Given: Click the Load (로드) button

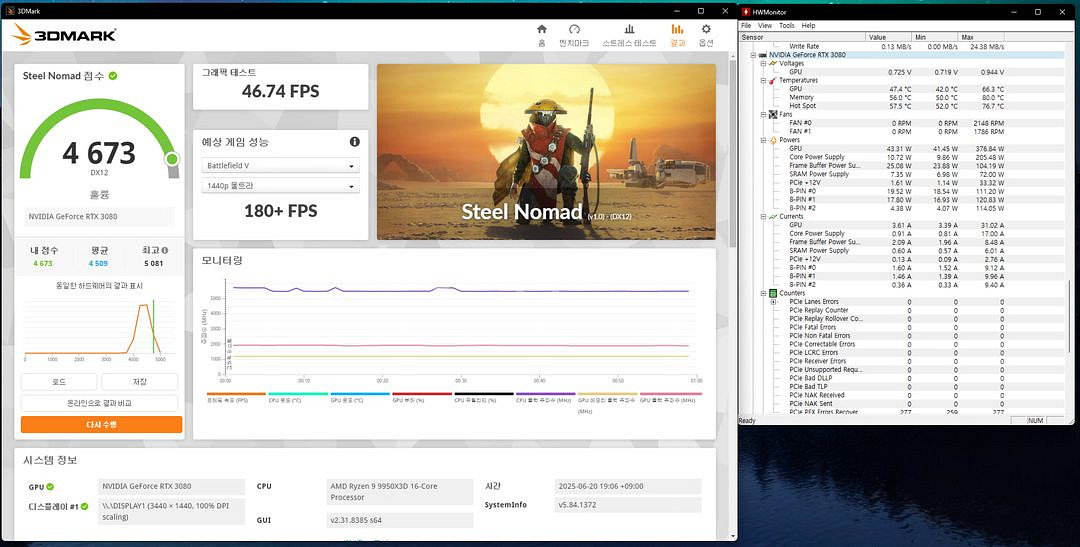Looking at the screenshot, I should tap(59, 382).
